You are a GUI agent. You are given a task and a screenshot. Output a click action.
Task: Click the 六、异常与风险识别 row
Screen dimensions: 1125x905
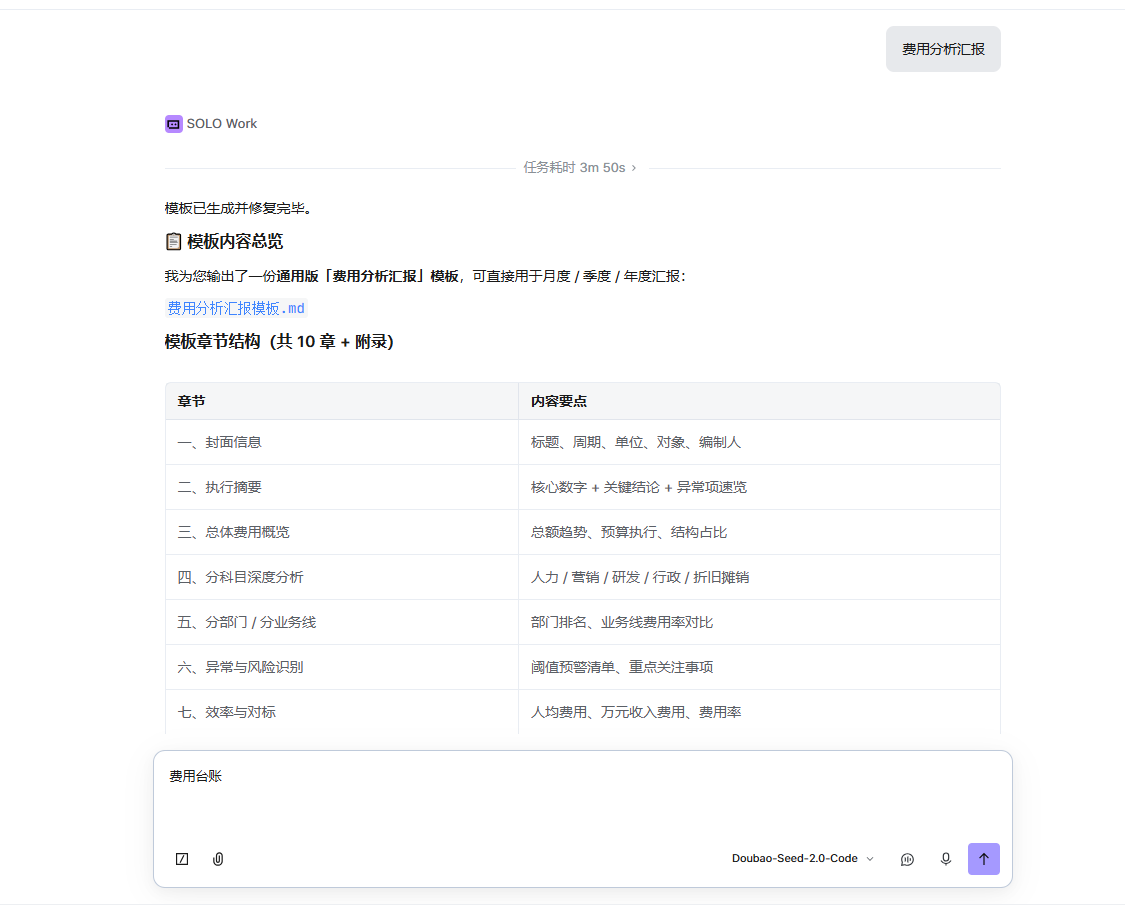coord(583,667)
